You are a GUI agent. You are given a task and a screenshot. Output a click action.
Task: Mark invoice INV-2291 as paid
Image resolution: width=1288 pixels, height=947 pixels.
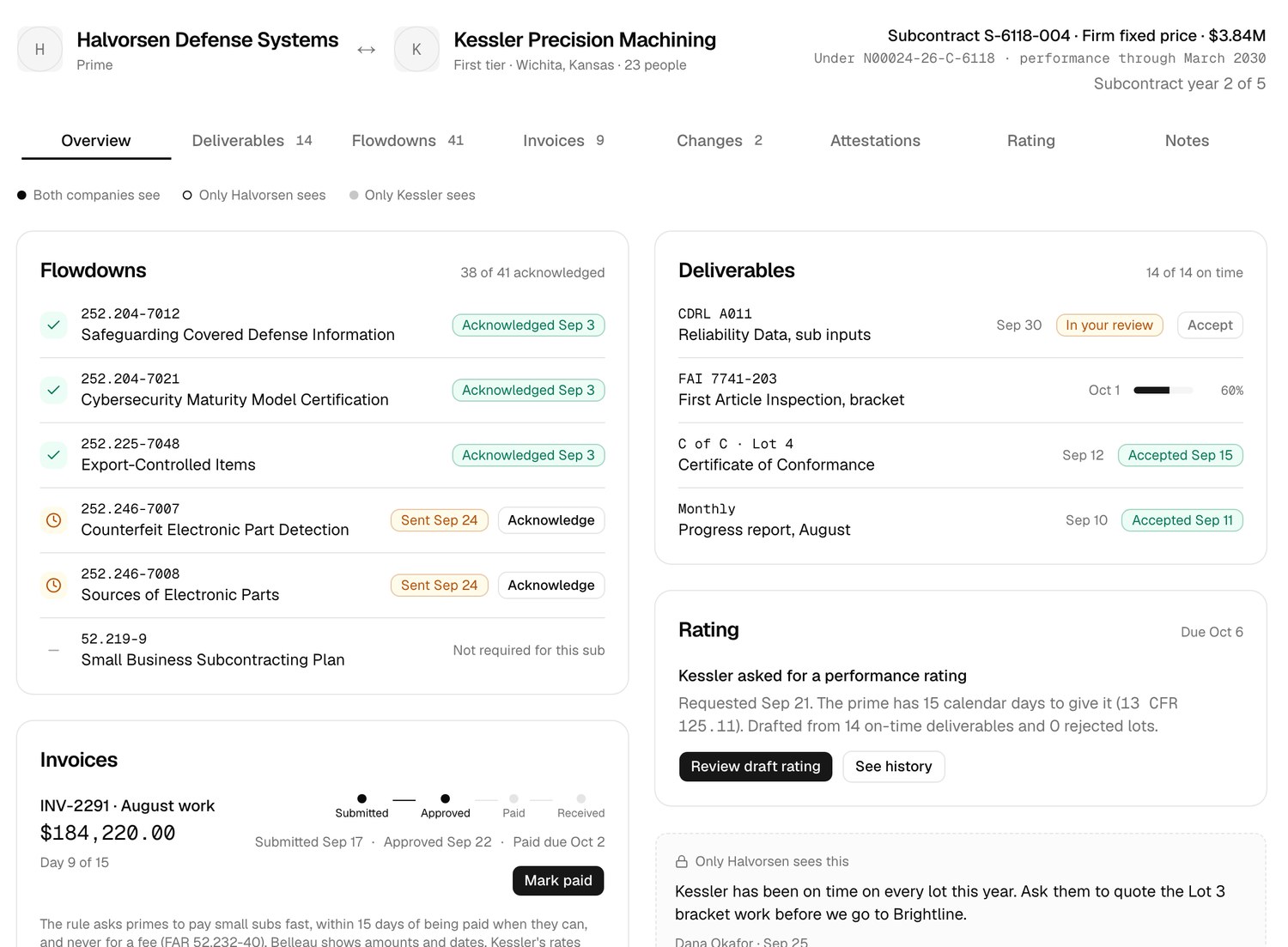(x=558, y=881)
